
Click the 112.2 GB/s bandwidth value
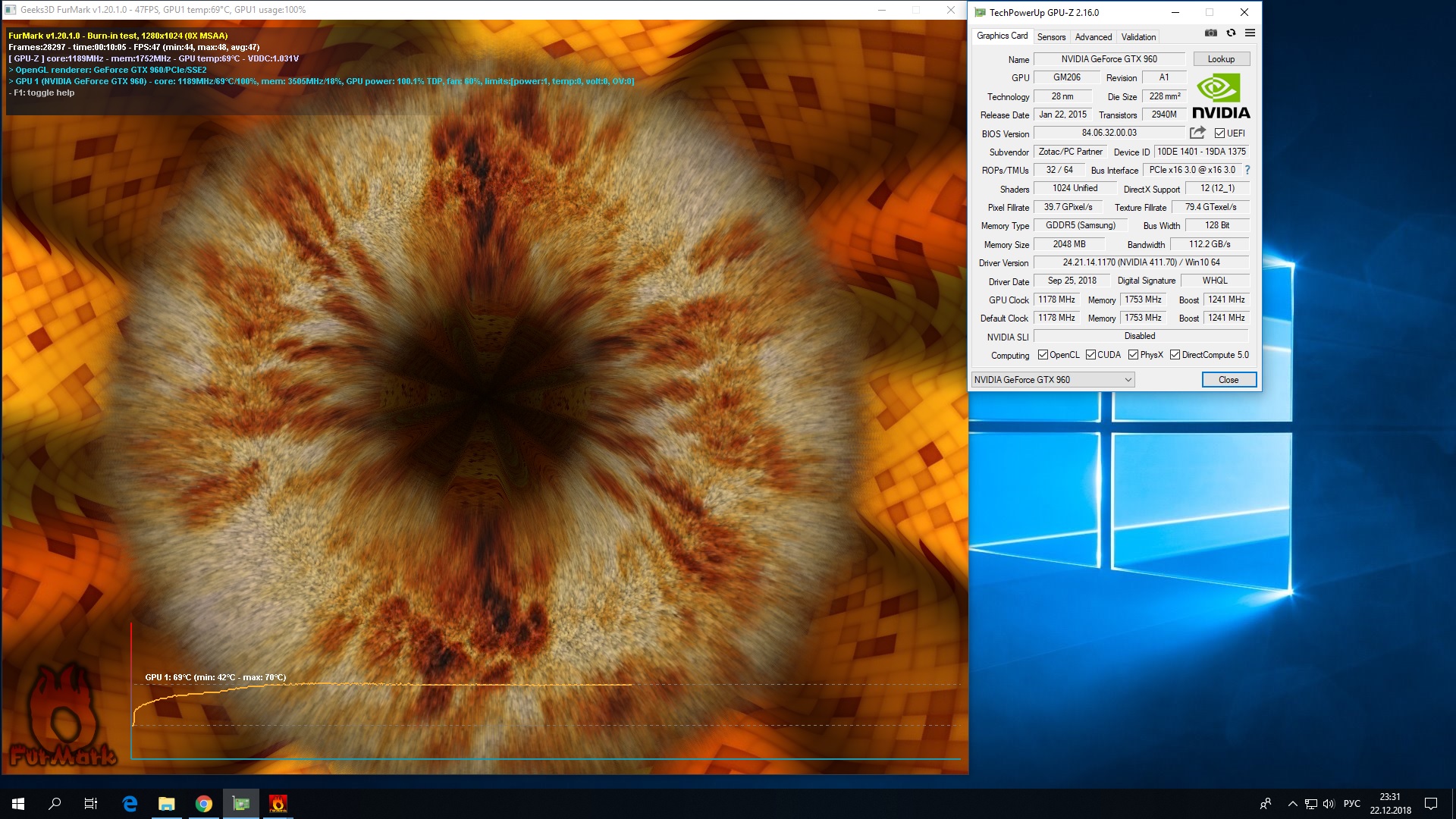click(1210, 244)
